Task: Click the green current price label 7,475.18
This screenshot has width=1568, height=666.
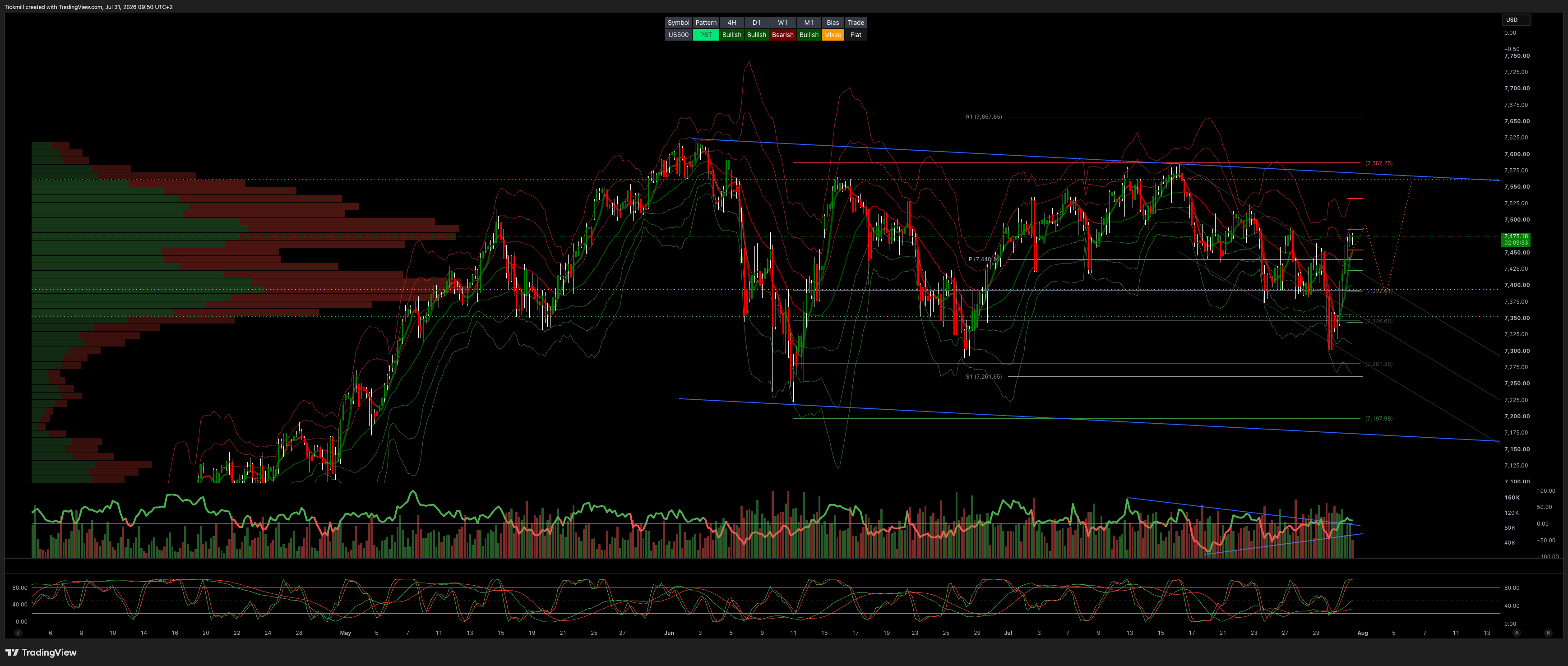Action: click(1515, 239)
